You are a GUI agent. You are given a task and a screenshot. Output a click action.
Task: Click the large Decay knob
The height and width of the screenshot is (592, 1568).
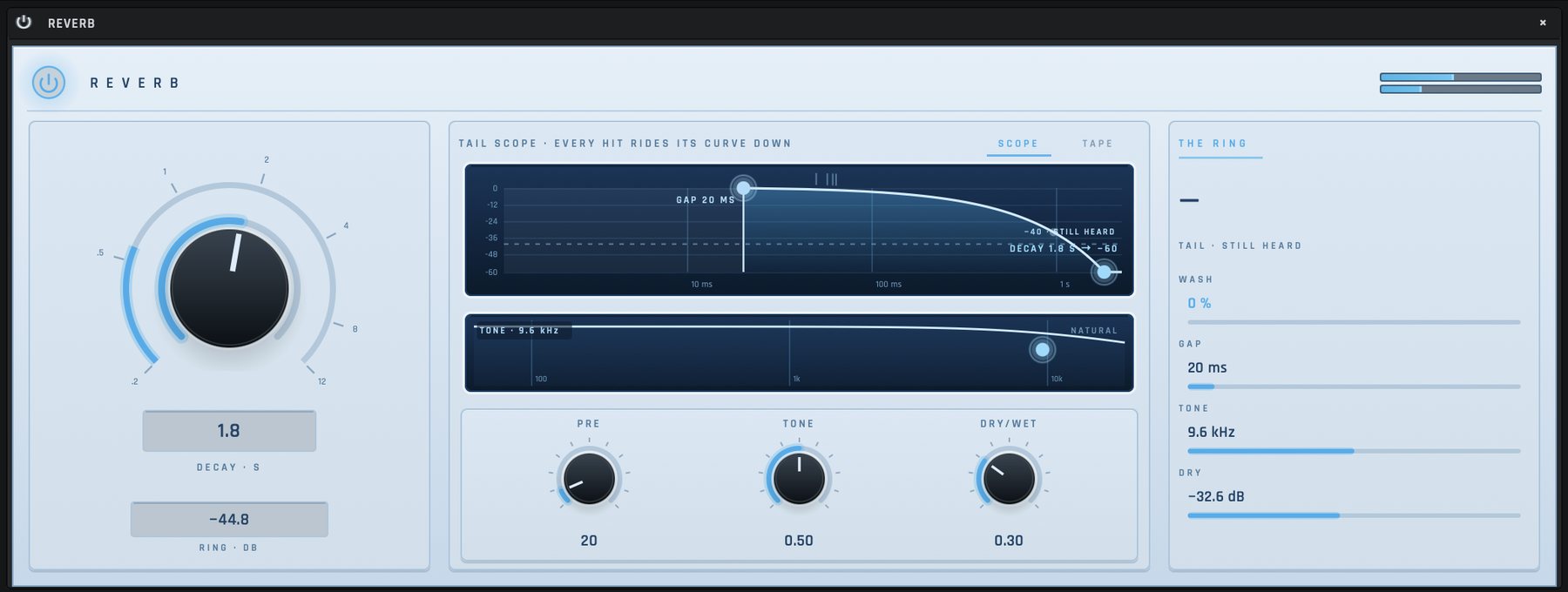point(229,288)
